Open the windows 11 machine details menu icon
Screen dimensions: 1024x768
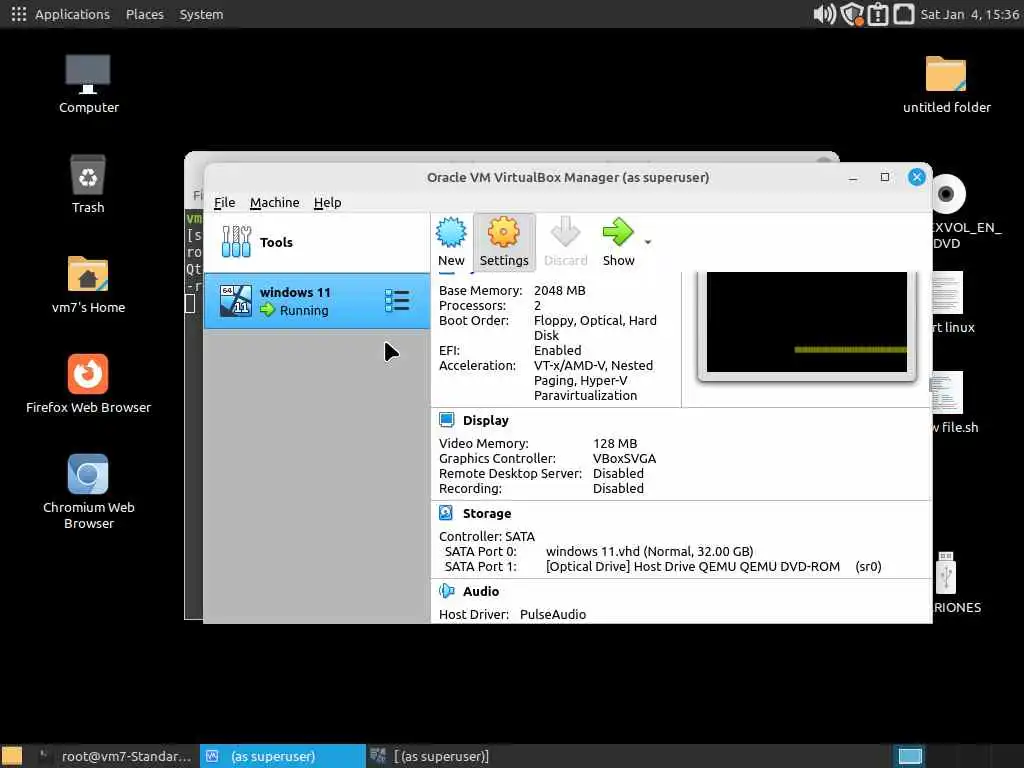click(x=397, y=301)
